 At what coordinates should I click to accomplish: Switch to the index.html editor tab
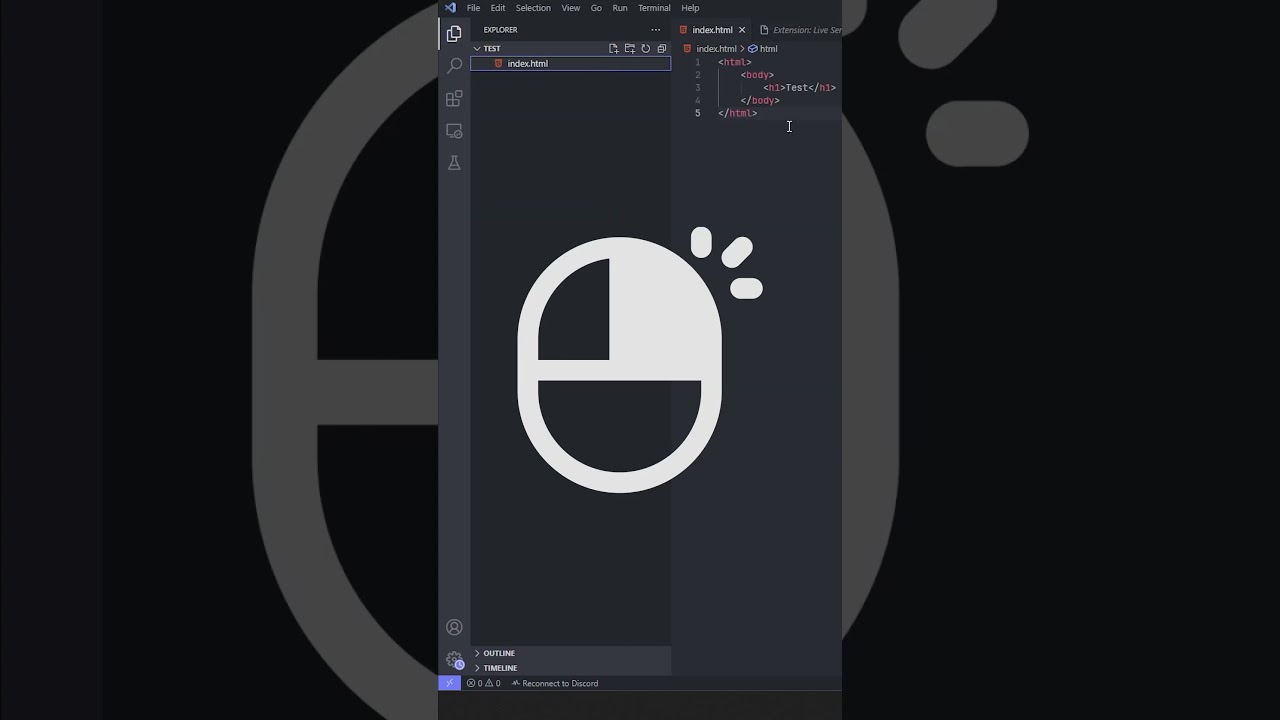point(712,30)
